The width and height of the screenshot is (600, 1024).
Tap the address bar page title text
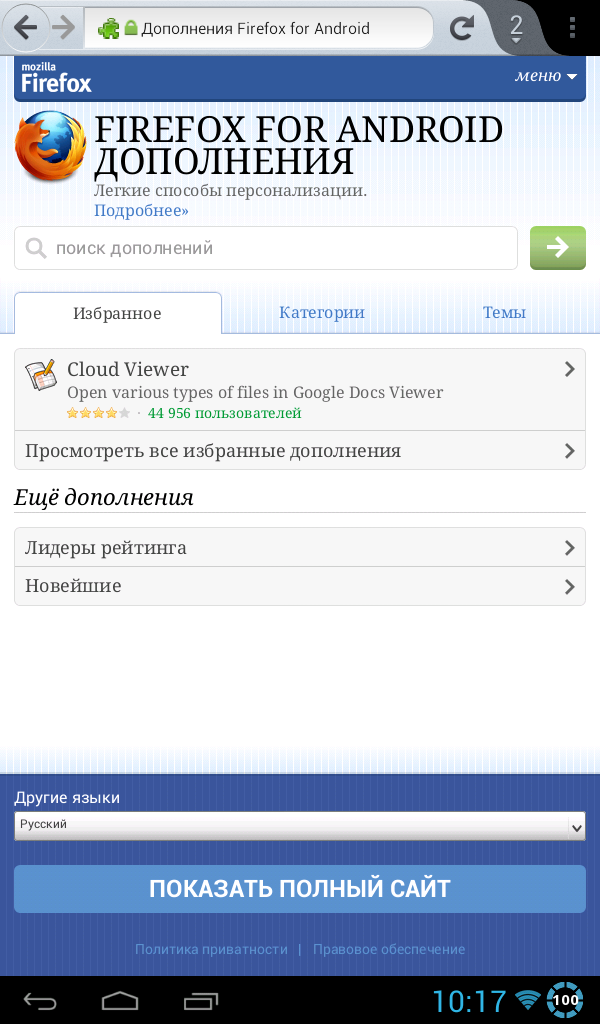[x=255, y=28]
